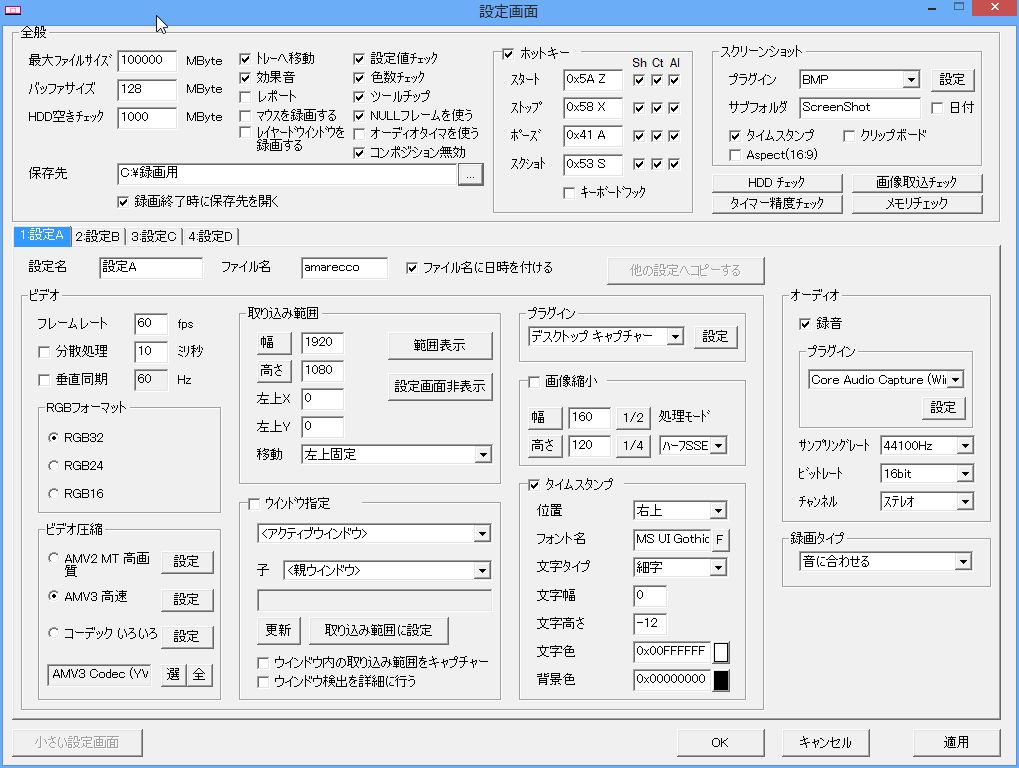Screen dimensions: 1019x768
Task: Enable the 分散処理 checkbox
Action: 44,352
